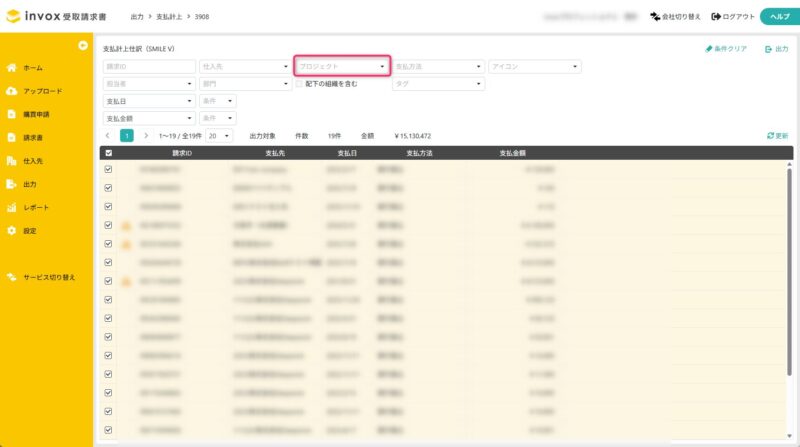Viewport: 800px width, 447px height.
Task: Click the レポート chart icon
Action: 11,207
